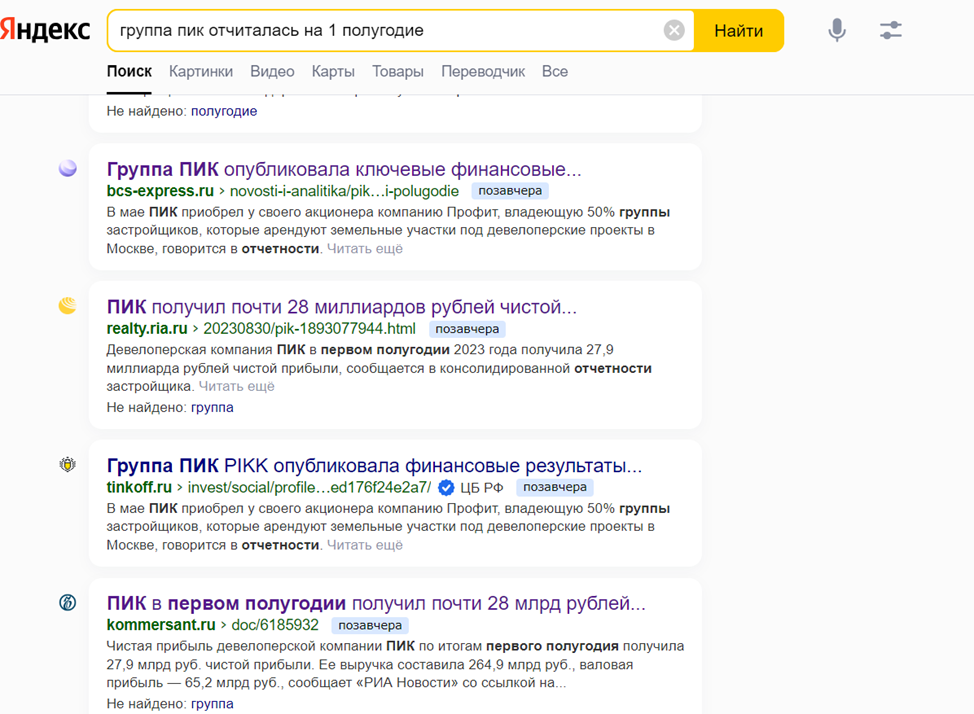Open result 'ПИК получил почти 28 миллиардов рублей чистой...'
Image resolution: width=974 pixels, height=714 pixels.
(342, 307)
